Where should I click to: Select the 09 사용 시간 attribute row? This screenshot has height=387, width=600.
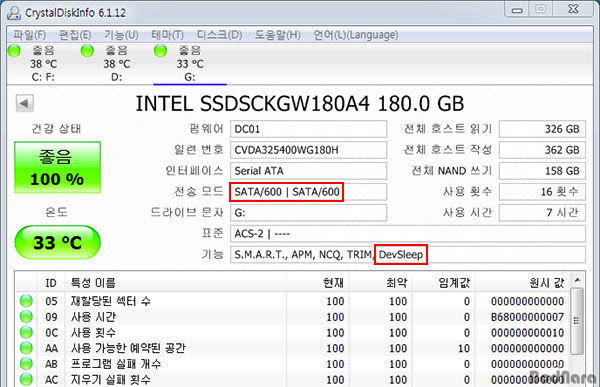(293, 317)
